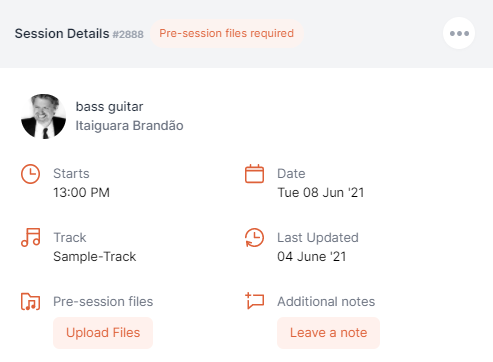
Task: Click the calendar icon beside Date
Action: (254, 174)
